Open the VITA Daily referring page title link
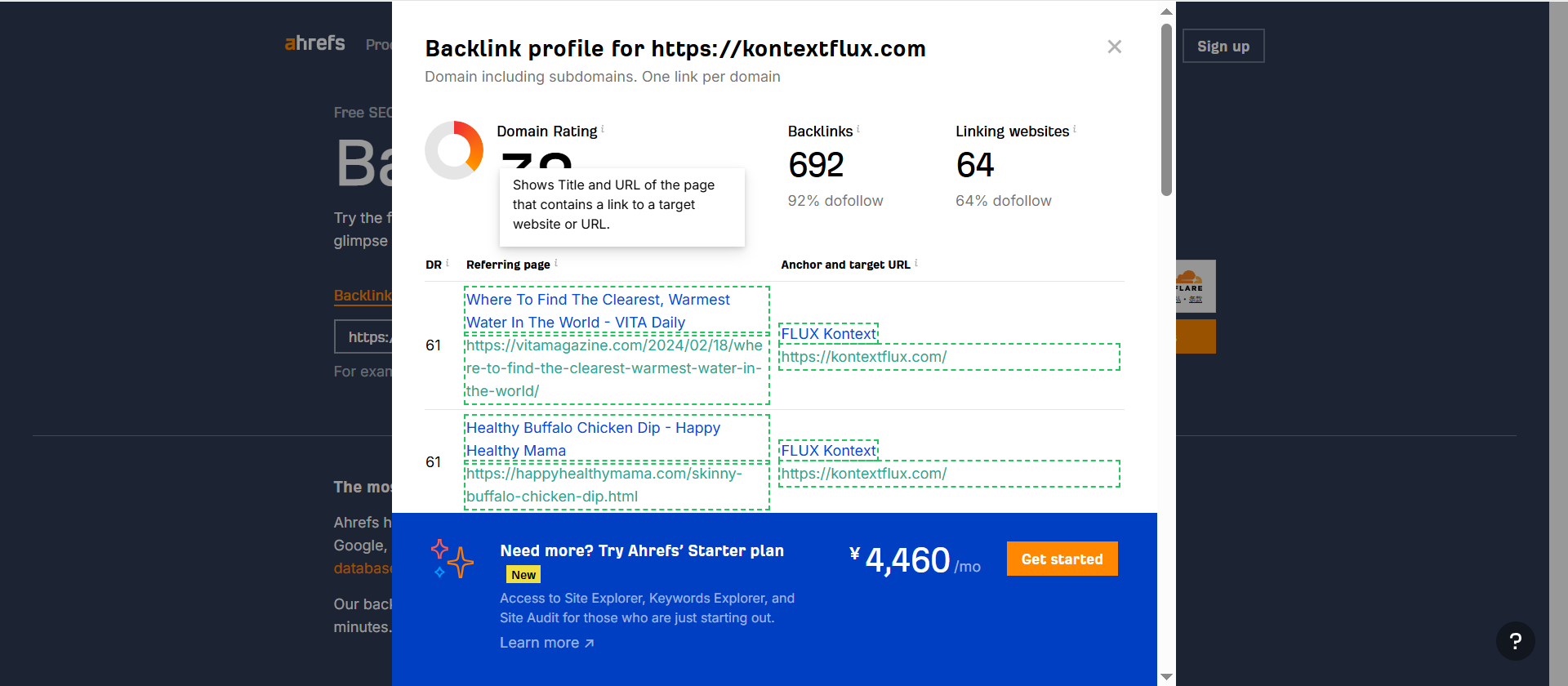The image size is (1568, 686). pos(598,311)
